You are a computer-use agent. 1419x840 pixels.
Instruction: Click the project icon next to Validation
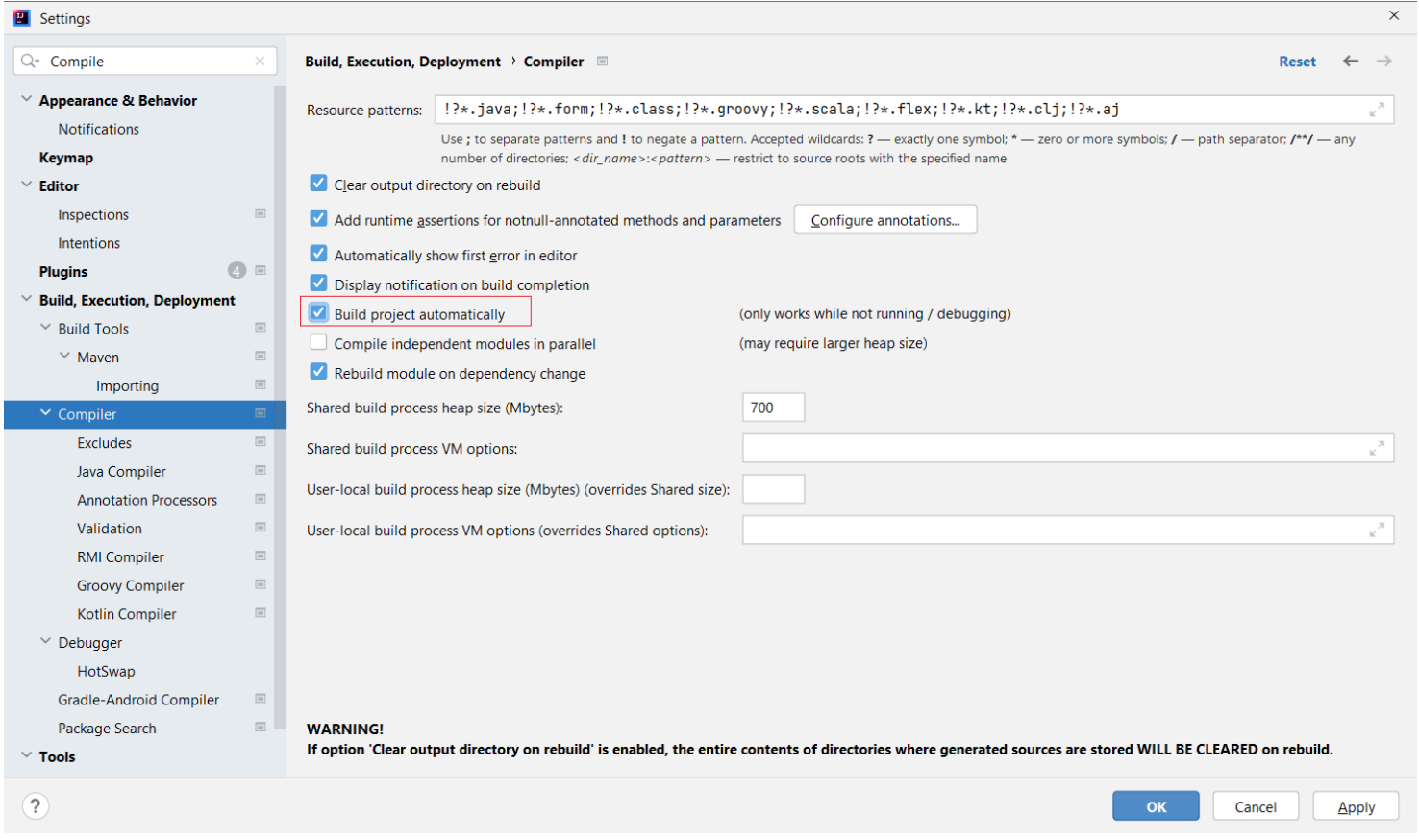coord(261,528)
